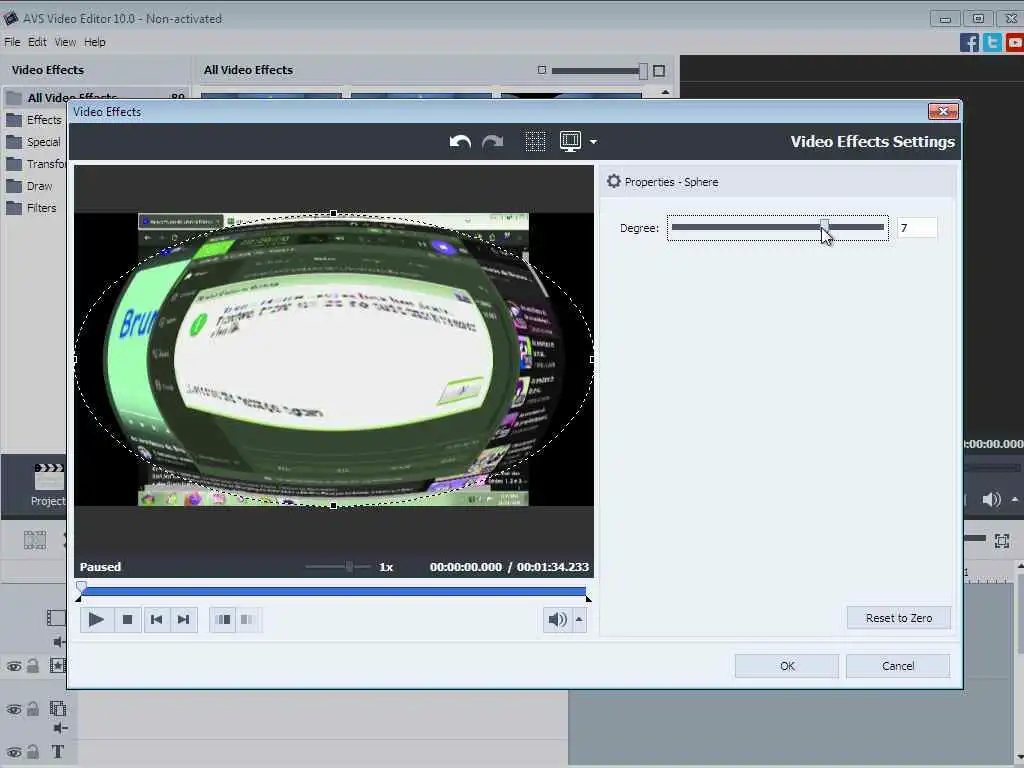Cancel the Video Effects dialog
The image size is (1024, 768).
click(x=898, y=665)
